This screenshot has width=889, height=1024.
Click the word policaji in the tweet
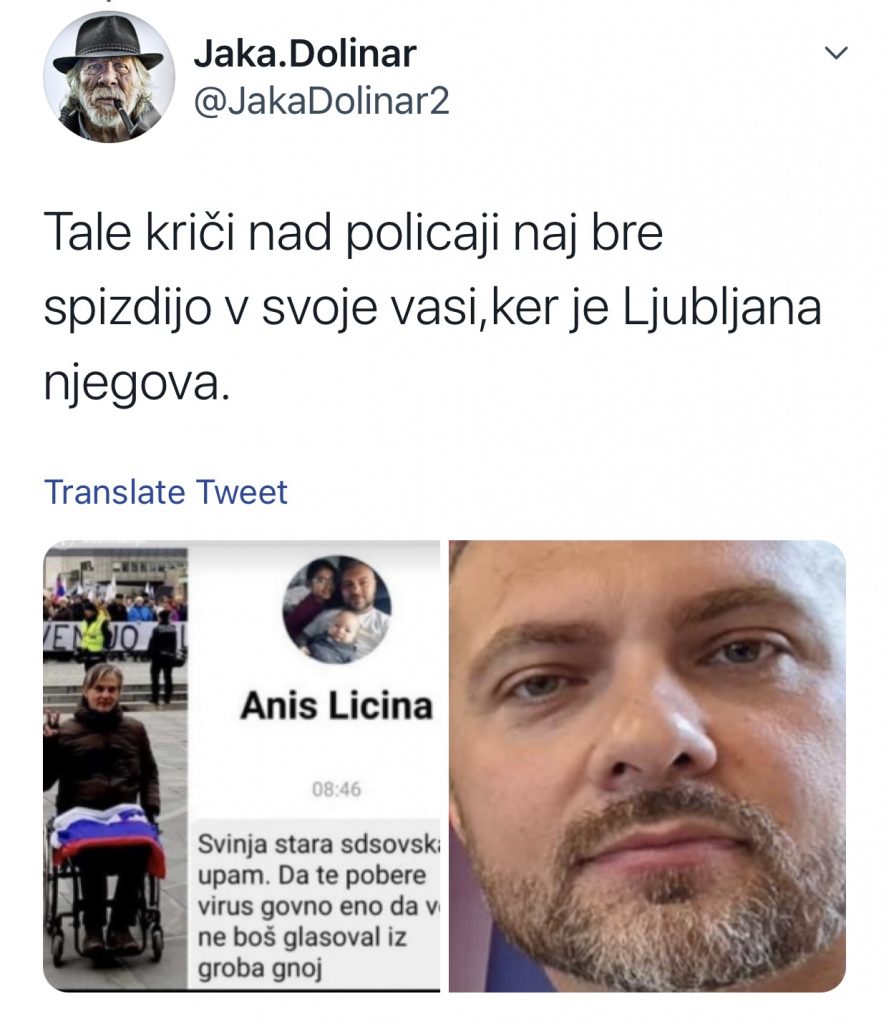pos(422,232)
